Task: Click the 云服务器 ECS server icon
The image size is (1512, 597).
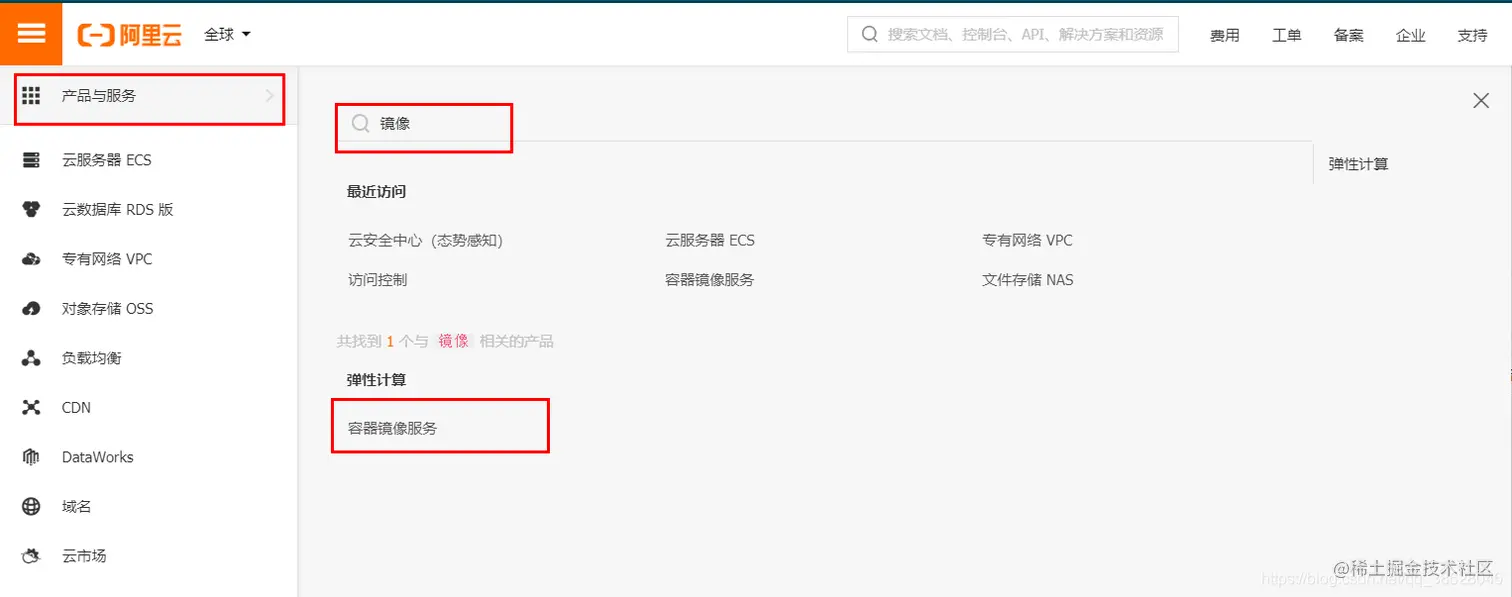Action: [31, 160]
